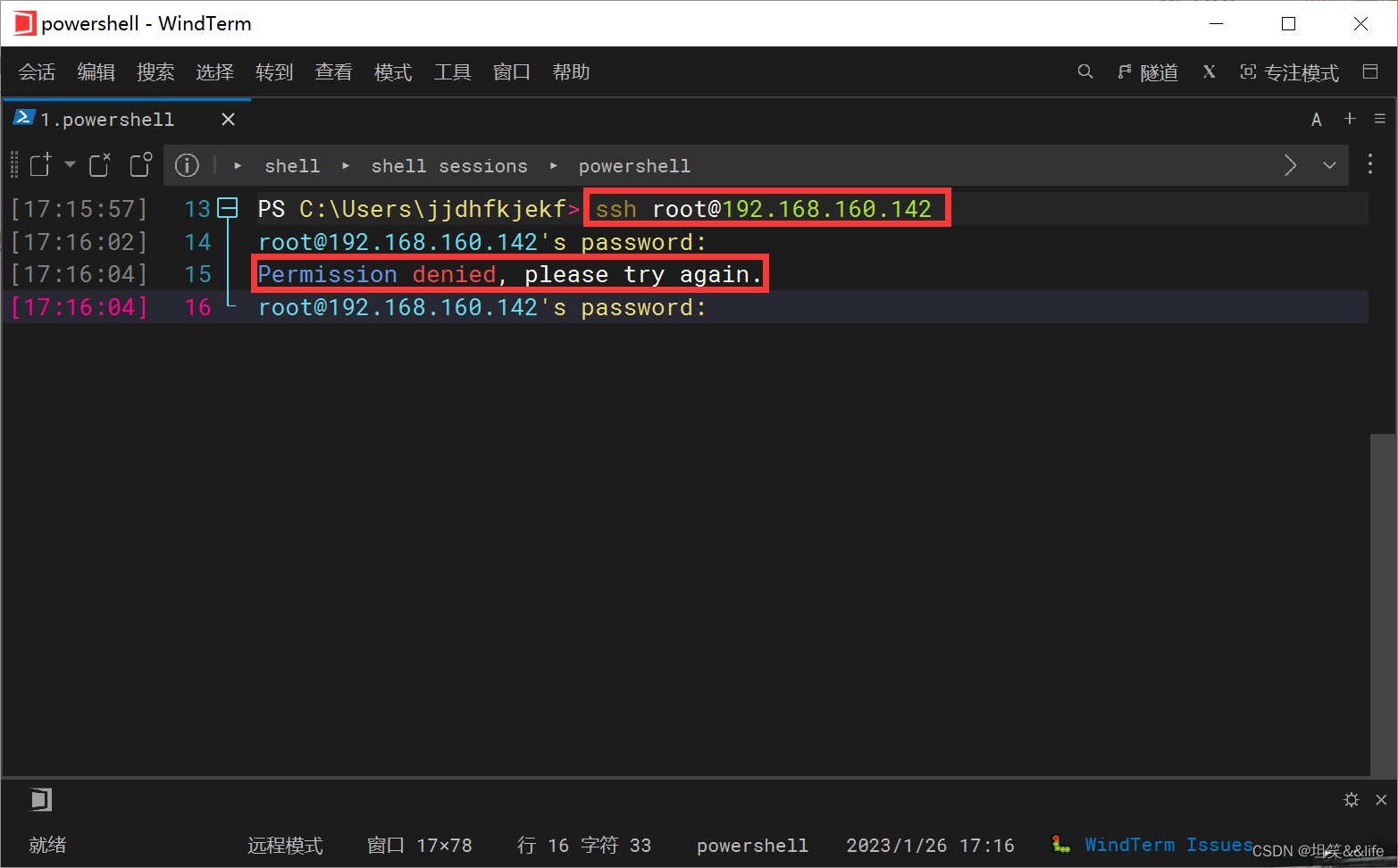Click the timestamp 17:15:57
Image resolution: width=1398 pixels, height=868 pixels.
pos(79,209)
